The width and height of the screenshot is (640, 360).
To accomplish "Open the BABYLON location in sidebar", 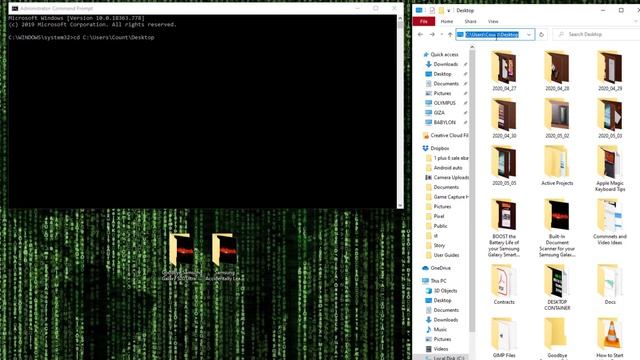I will 444,122.
